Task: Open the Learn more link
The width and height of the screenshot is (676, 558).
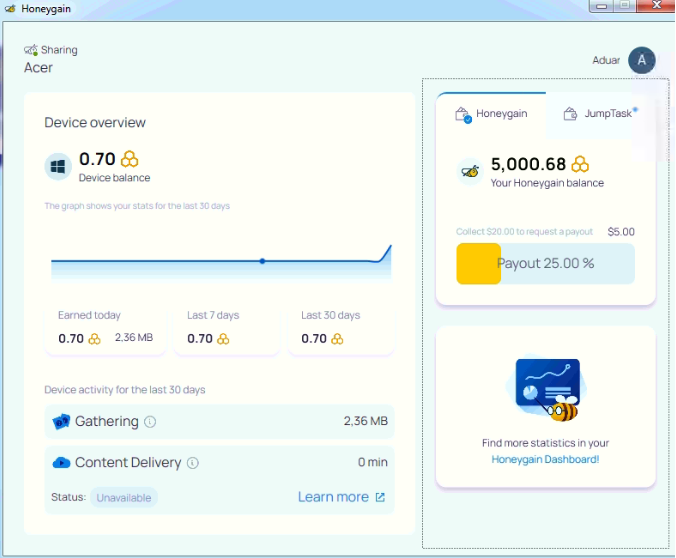Action: 333,497
